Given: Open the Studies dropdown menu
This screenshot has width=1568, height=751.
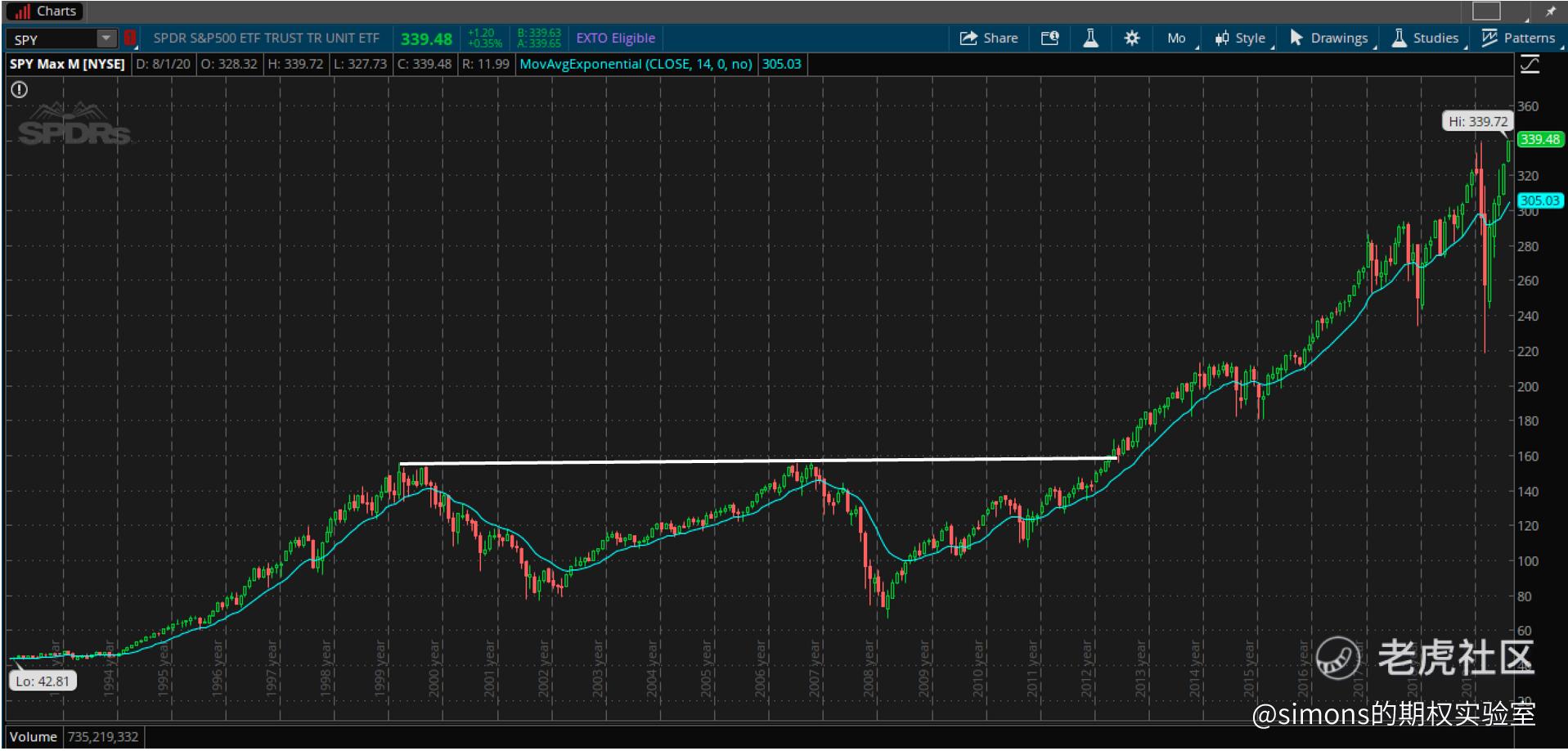Looking at the screenshot, I should [x=1426, y=38].
